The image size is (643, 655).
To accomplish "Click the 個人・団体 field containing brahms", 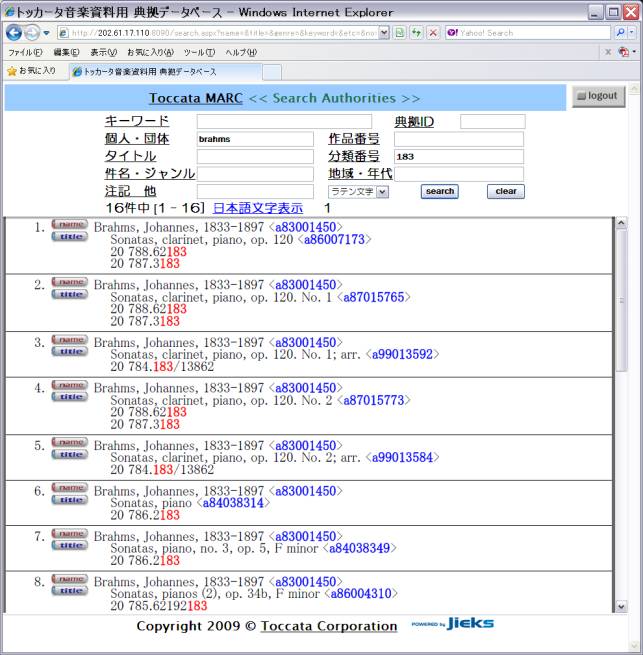I will (x=255, y=139).
